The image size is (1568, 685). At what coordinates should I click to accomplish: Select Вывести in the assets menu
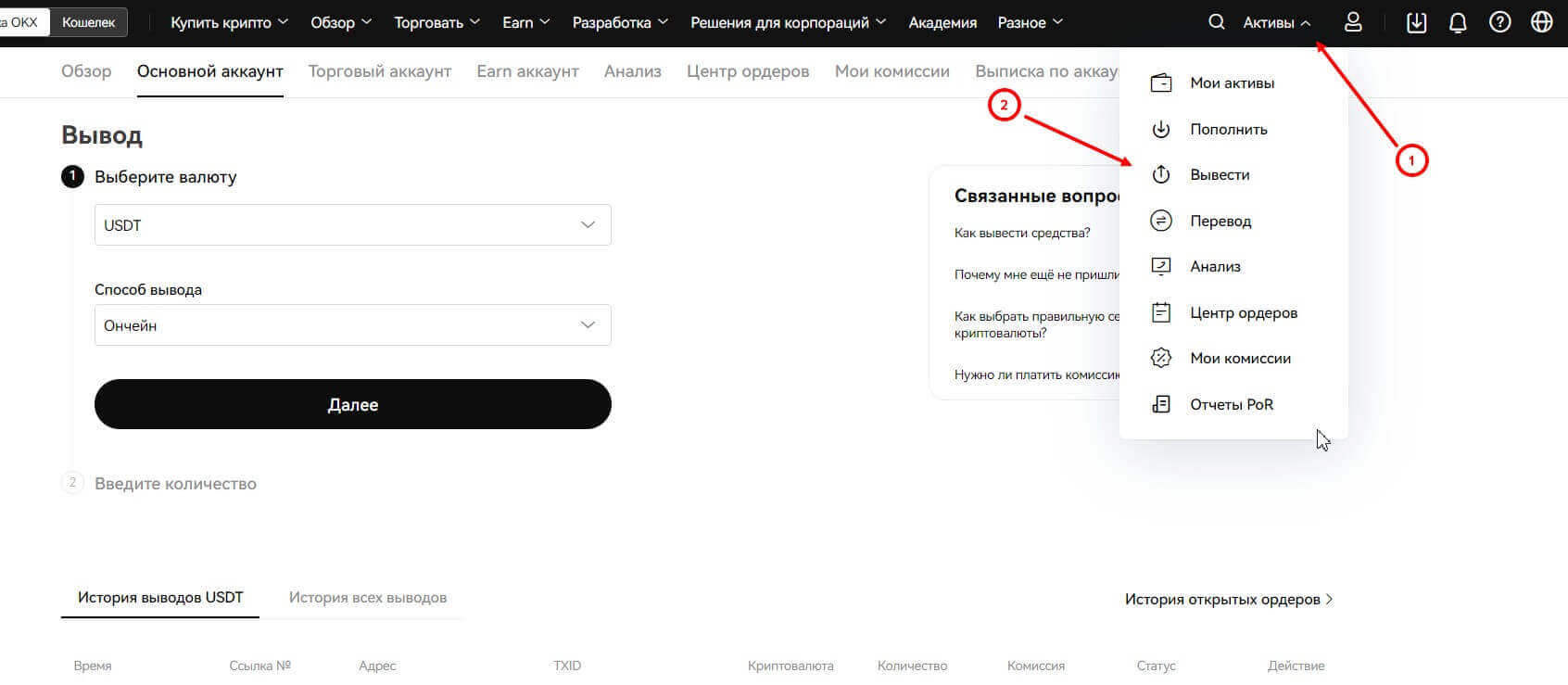[x=1220, y=175]
